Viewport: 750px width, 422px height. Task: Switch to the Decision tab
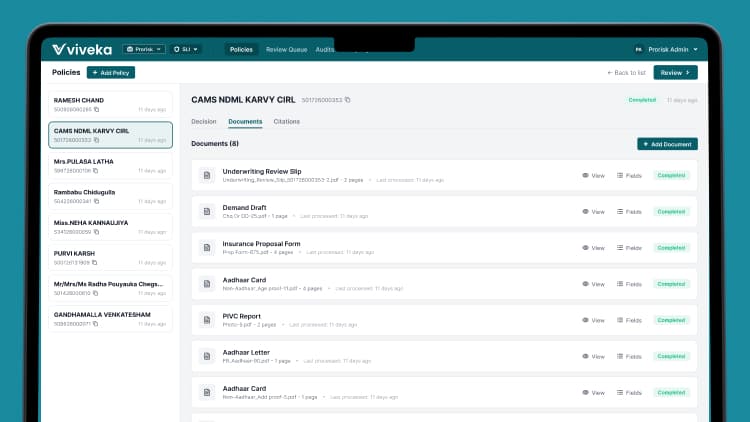click(204, 122)
